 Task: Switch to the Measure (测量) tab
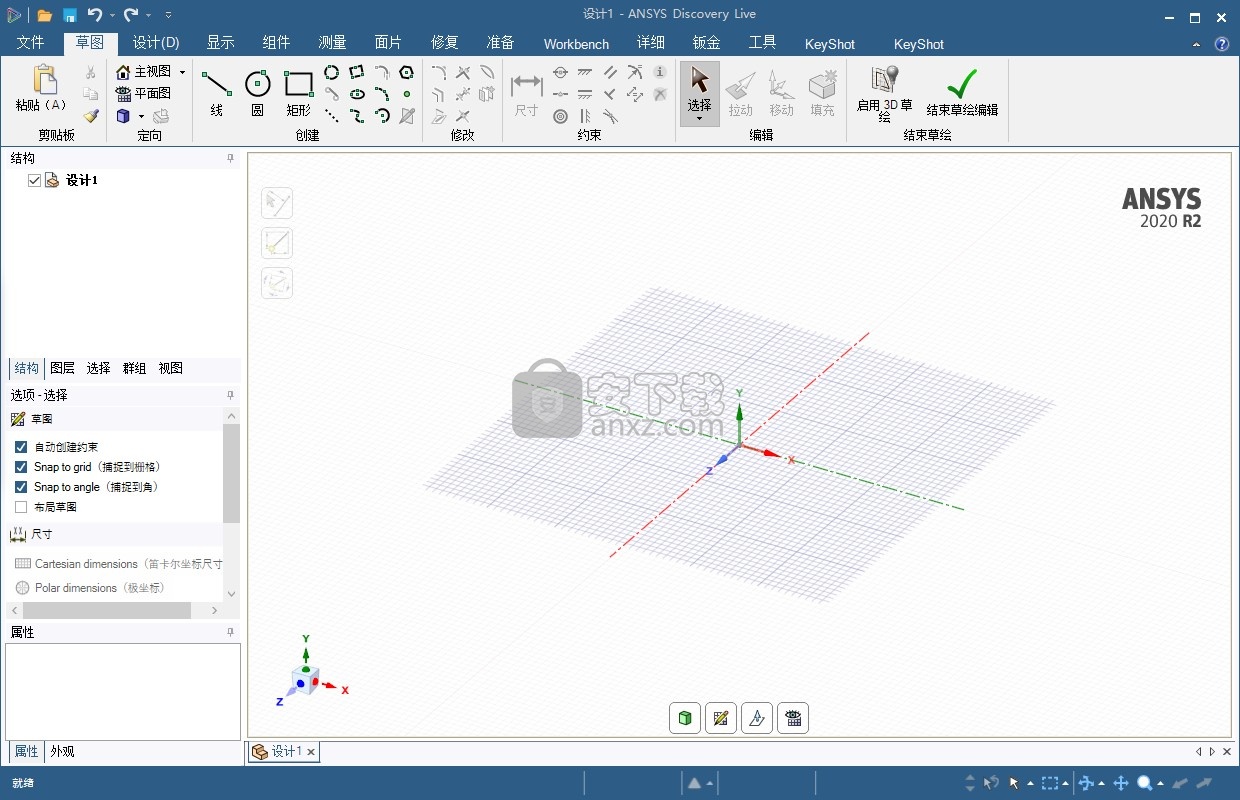pos(332,43)
